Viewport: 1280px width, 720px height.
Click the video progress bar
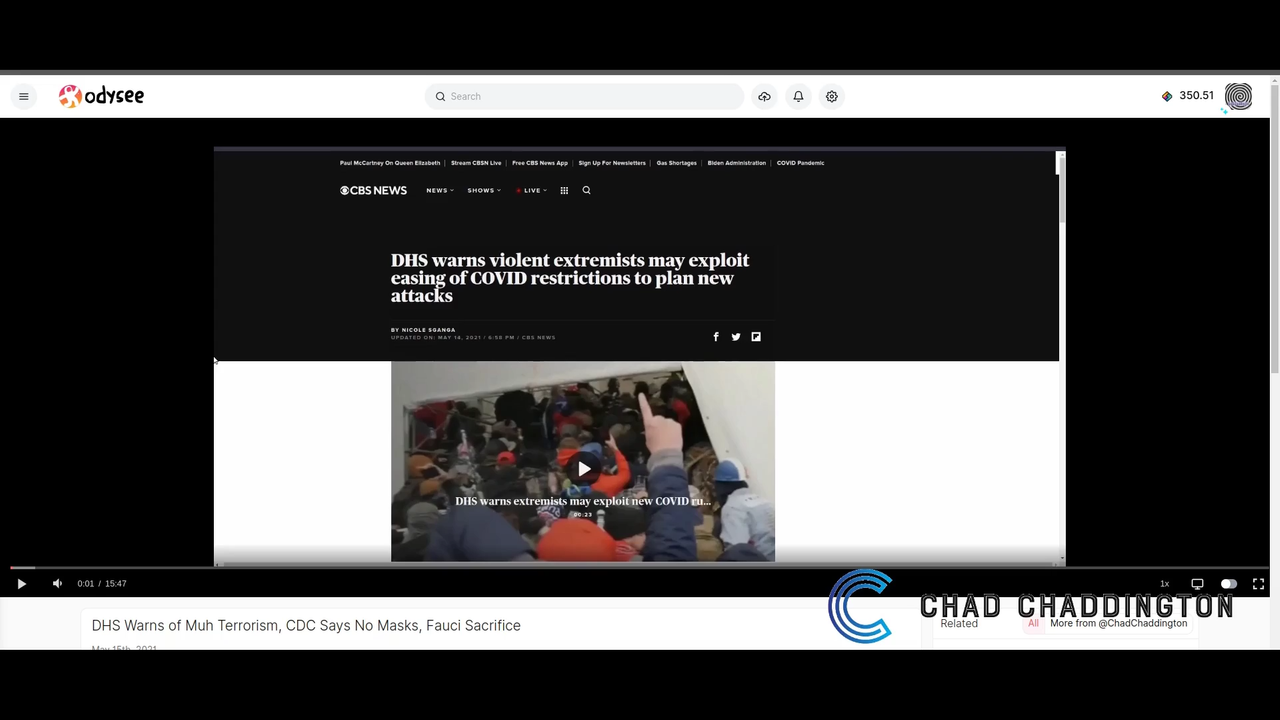coord(640,567)
